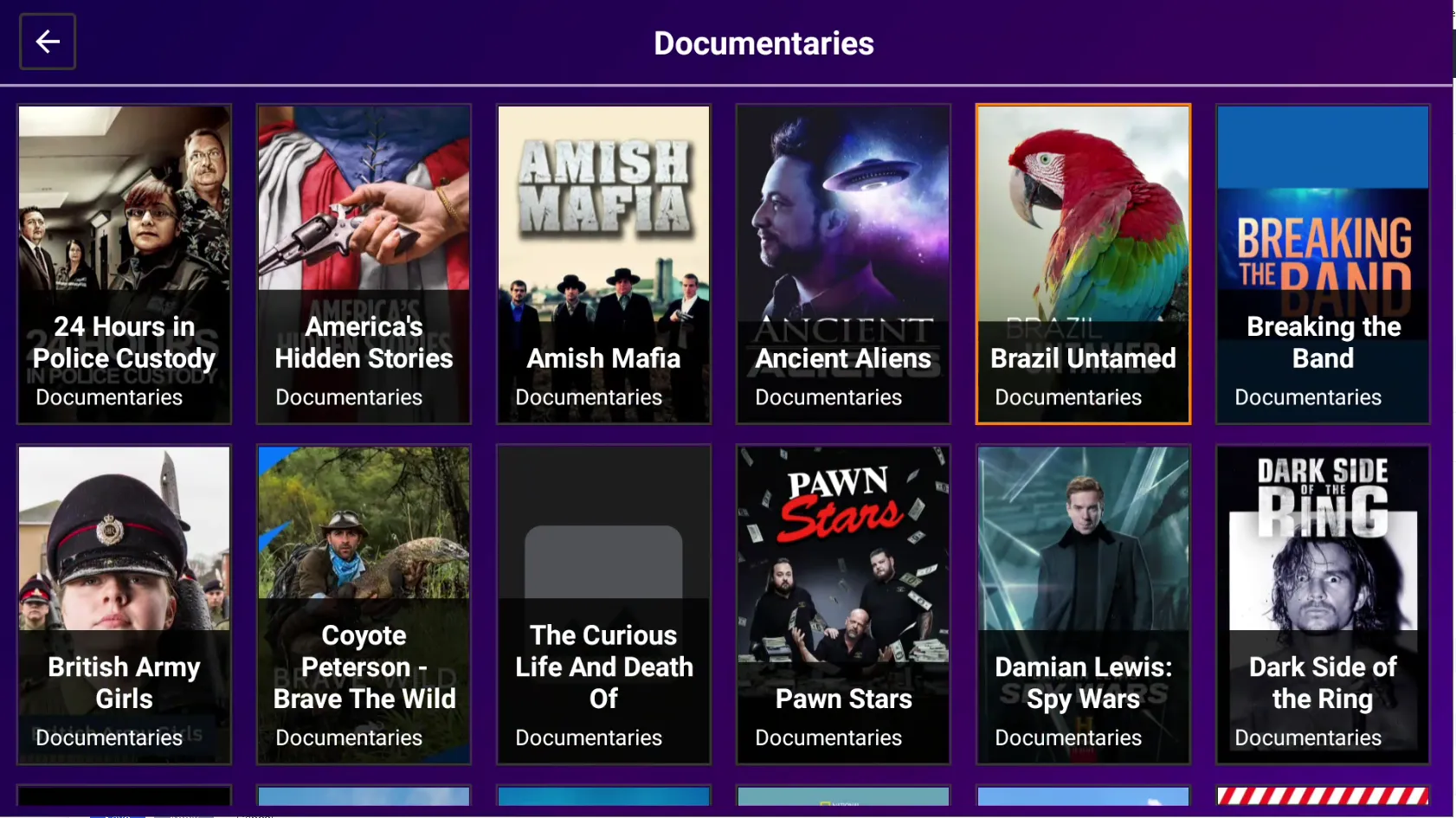The width and height of the screenshot is (1456, 818).
Task: Choose Damian Lewis: Spy Wars card
Action: click(x=1083, y=604)
